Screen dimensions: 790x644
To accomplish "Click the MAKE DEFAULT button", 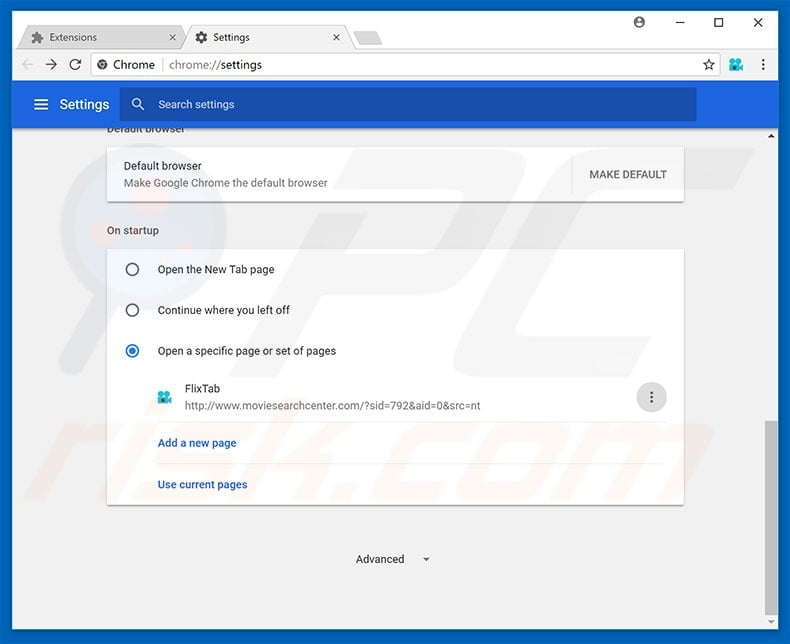I will (628, 174).
